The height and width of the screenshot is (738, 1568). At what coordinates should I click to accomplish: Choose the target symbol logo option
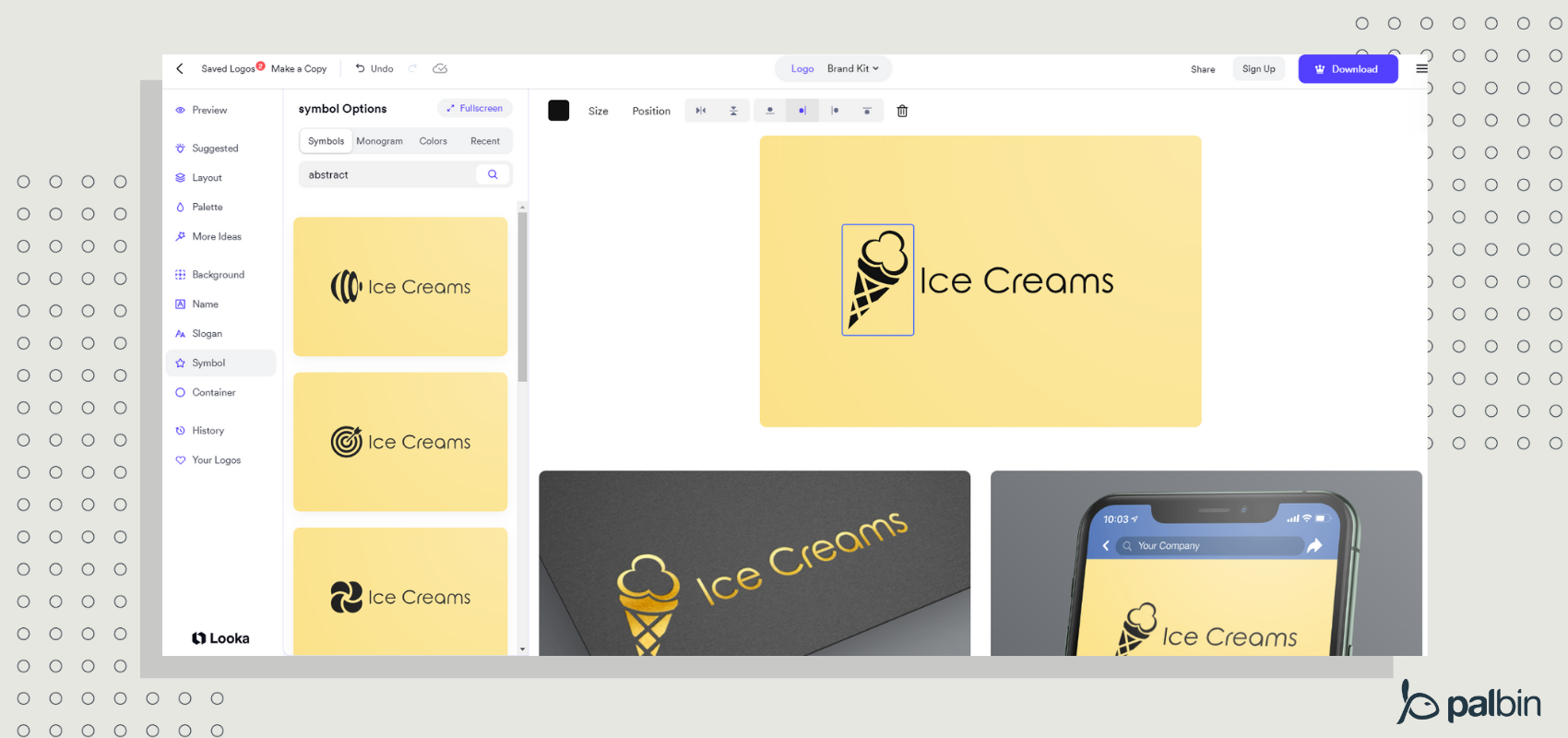pos(400,442)
